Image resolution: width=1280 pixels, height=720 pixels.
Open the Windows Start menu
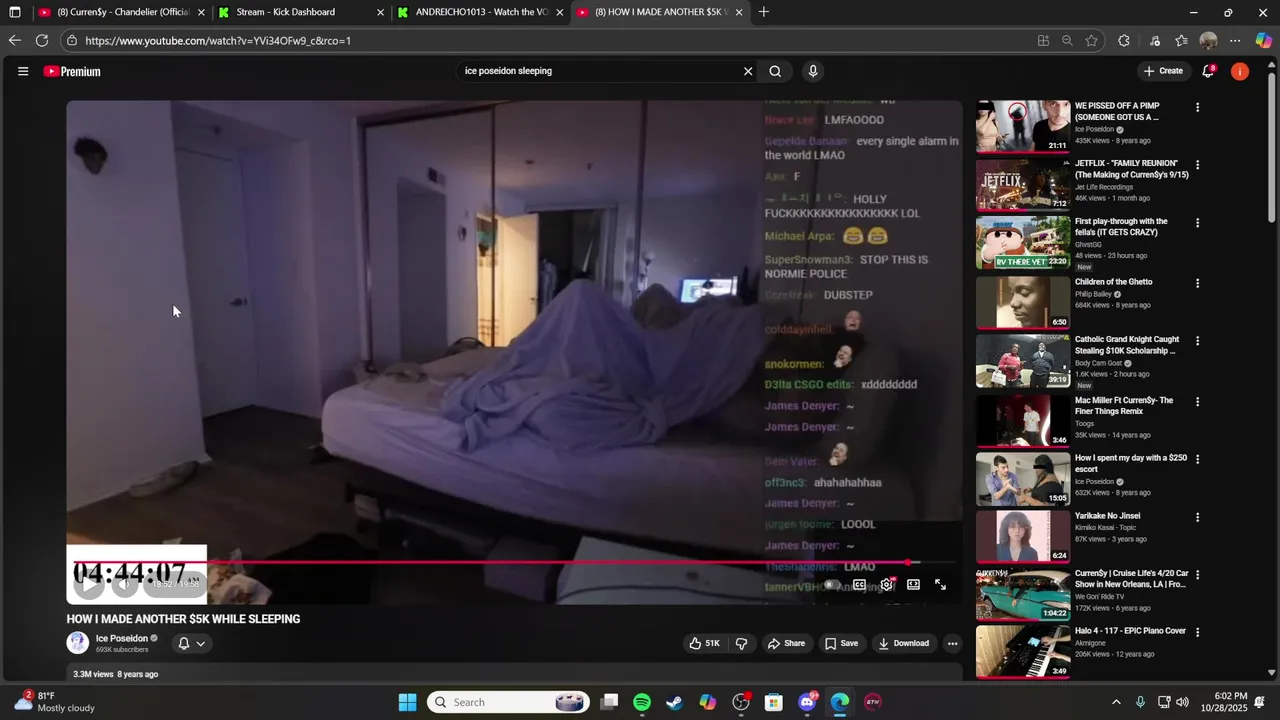point(407,702)
